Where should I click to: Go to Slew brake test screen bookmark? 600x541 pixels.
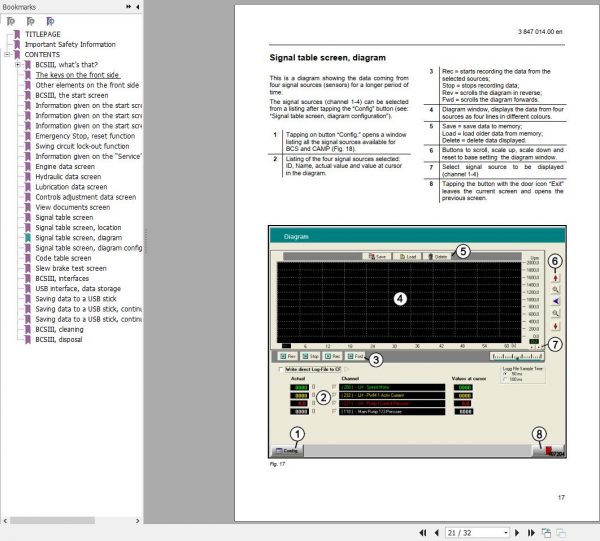coord(71,268)
